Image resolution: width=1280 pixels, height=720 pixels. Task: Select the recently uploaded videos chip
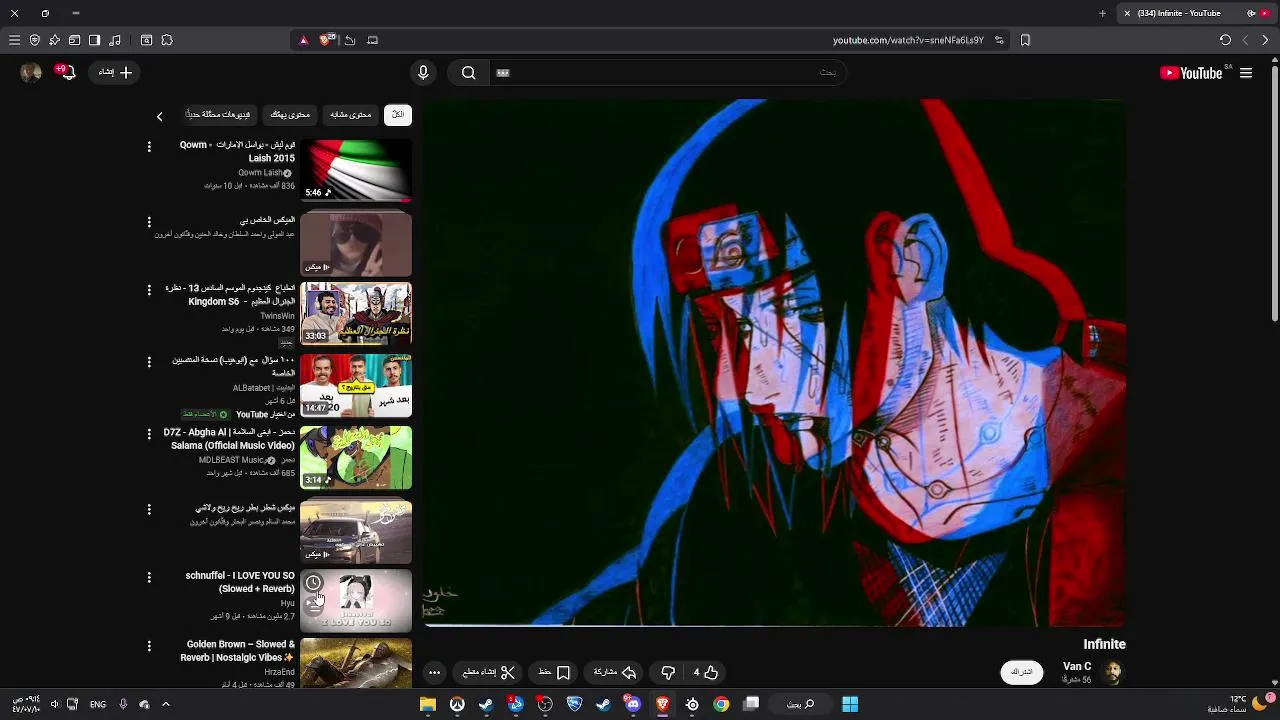(x=218, y=114)
